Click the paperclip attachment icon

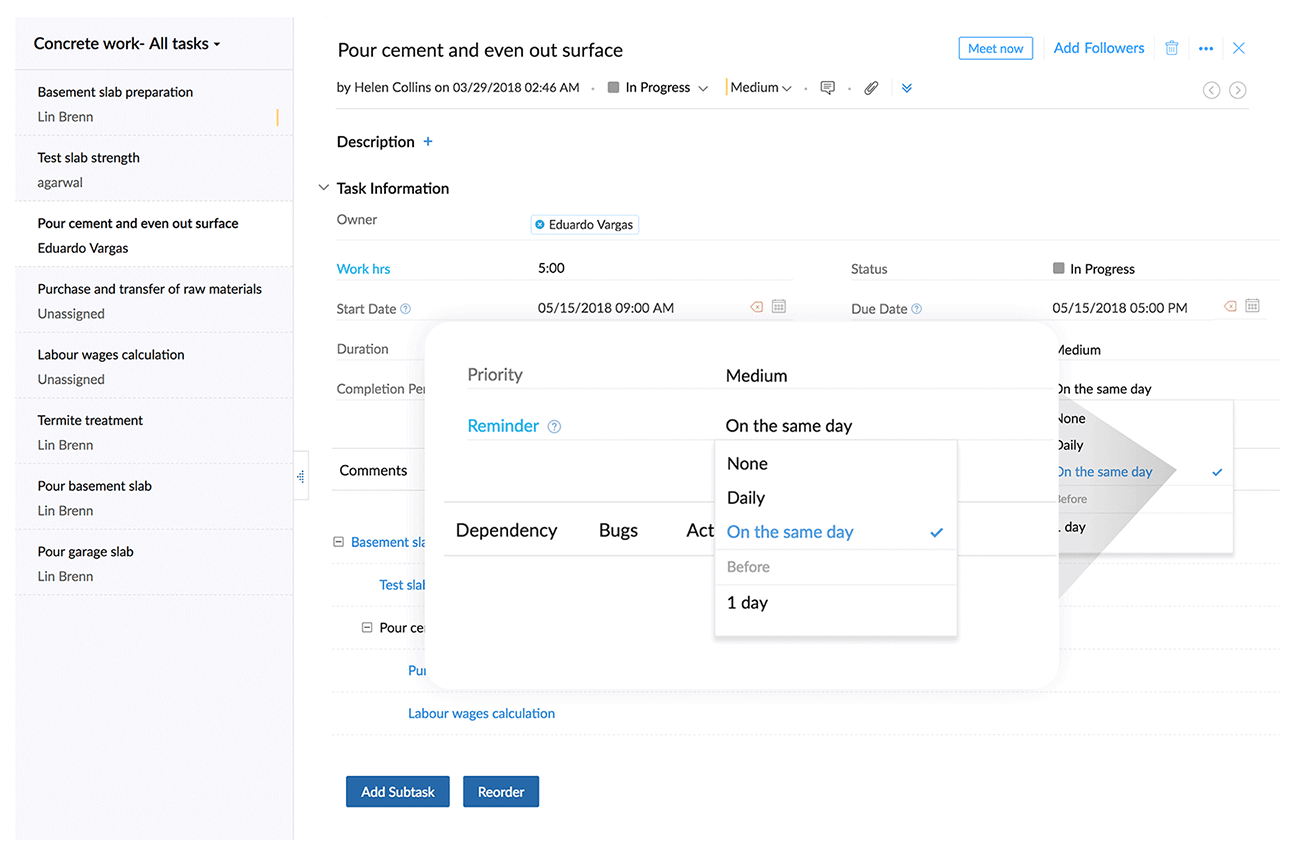871,88
